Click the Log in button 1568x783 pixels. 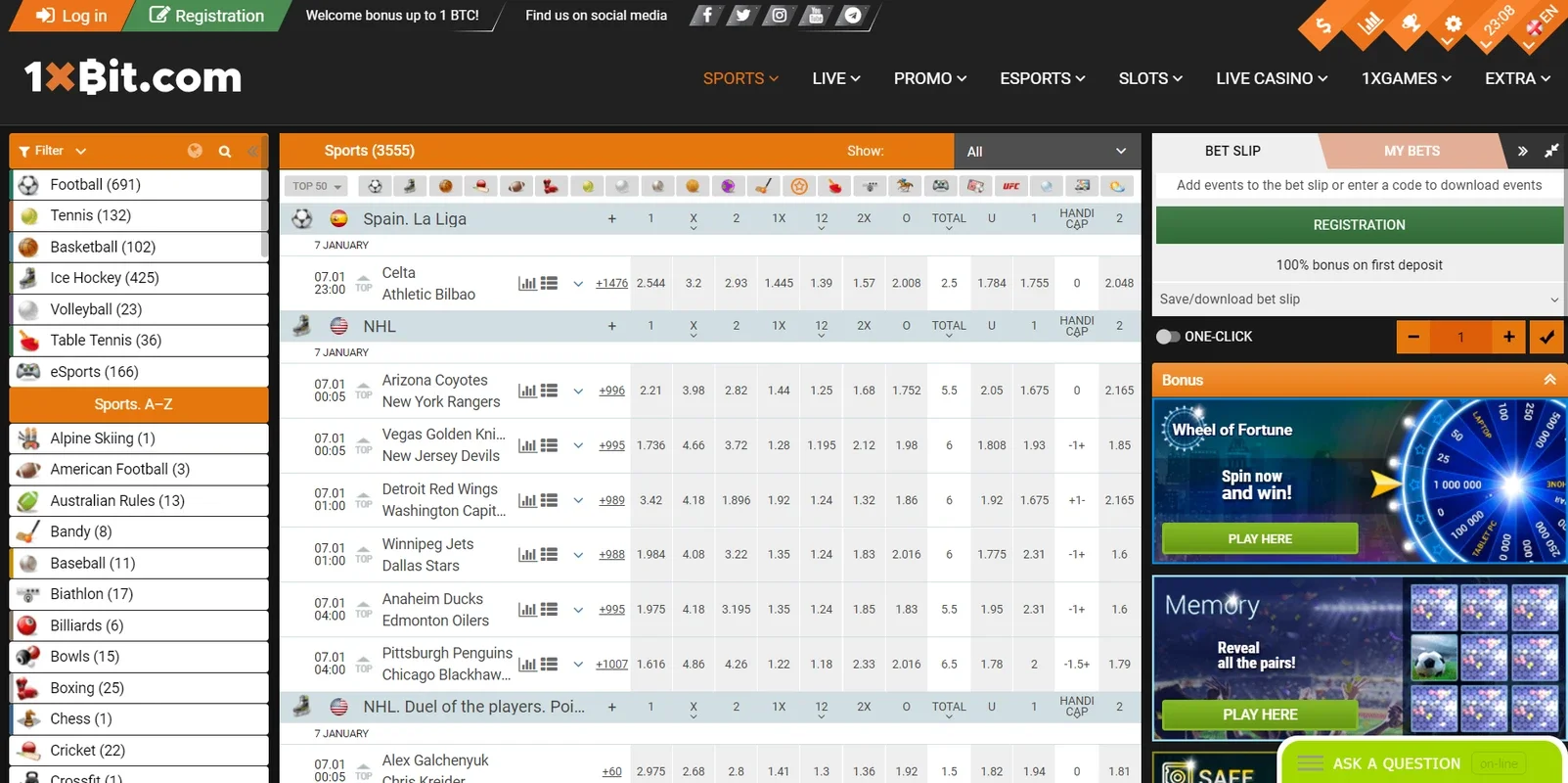[71, 16]
